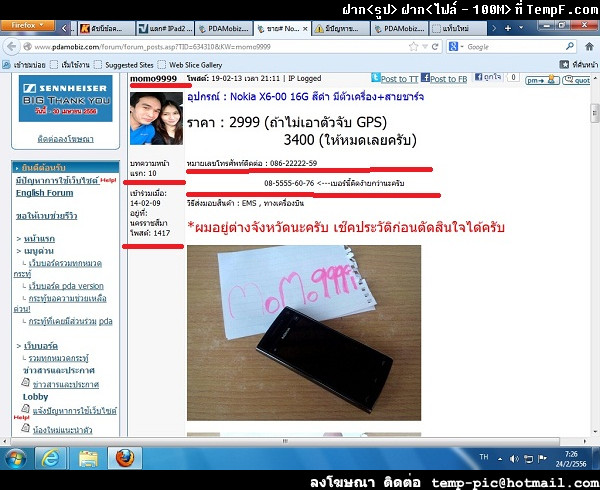The height and width of the screenshot is (490, 600).
Task: Open the เว็บบอร์ด sidebar link
Action: (x=41, y=346)
